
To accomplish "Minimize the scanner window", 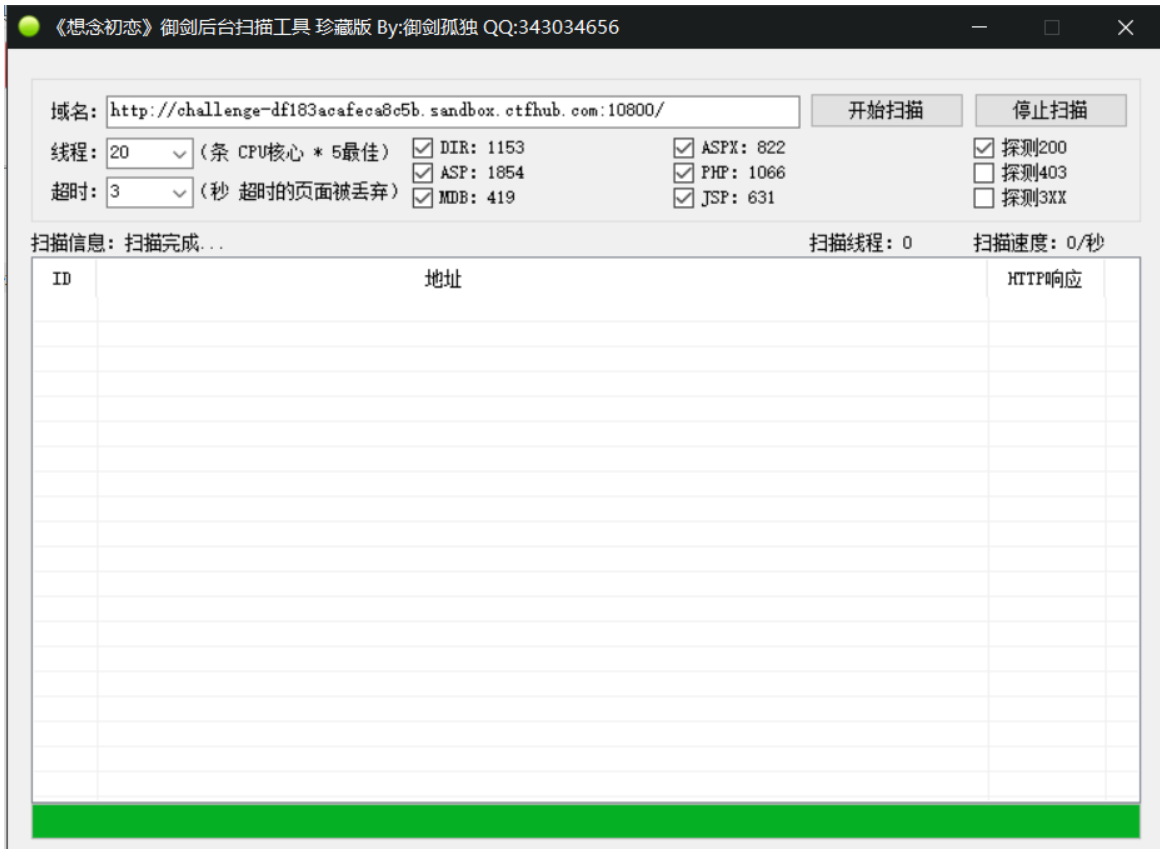I will 979,27.
